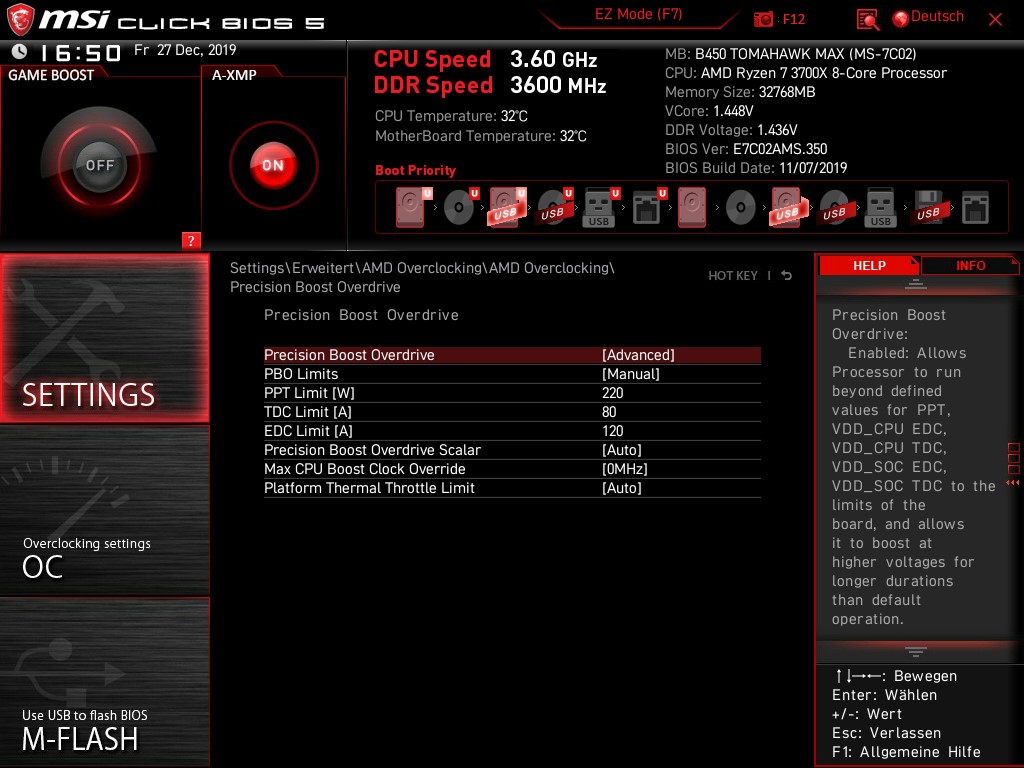Viewport: 1024px width, 768px height.
Task: Switch to EZ Mode (F7)
Action: pyautogui.click(x=638, y=14)
